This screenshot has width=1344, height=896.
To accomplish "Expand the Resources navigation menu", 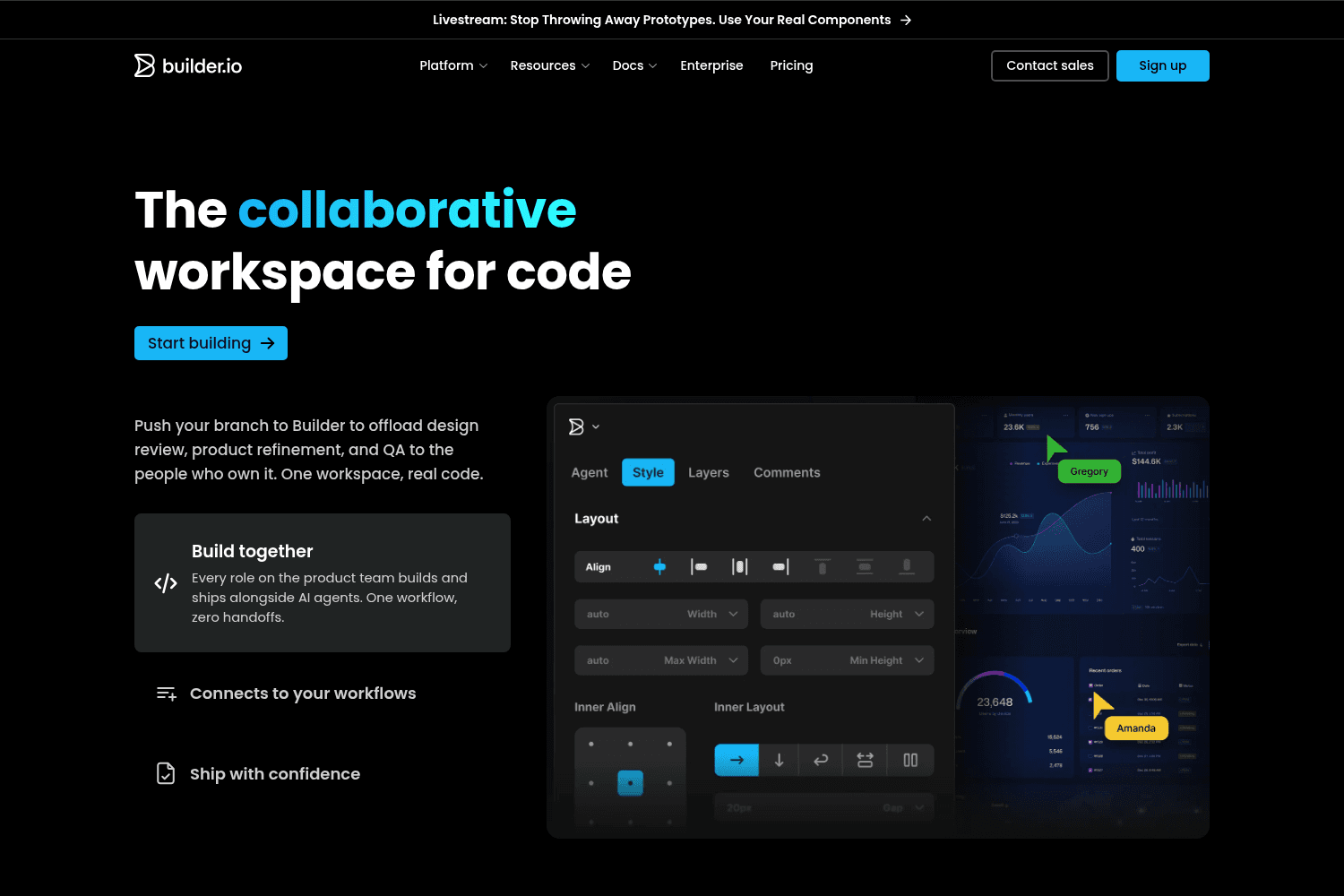I will pyautogui.click(x=550, y=65).
